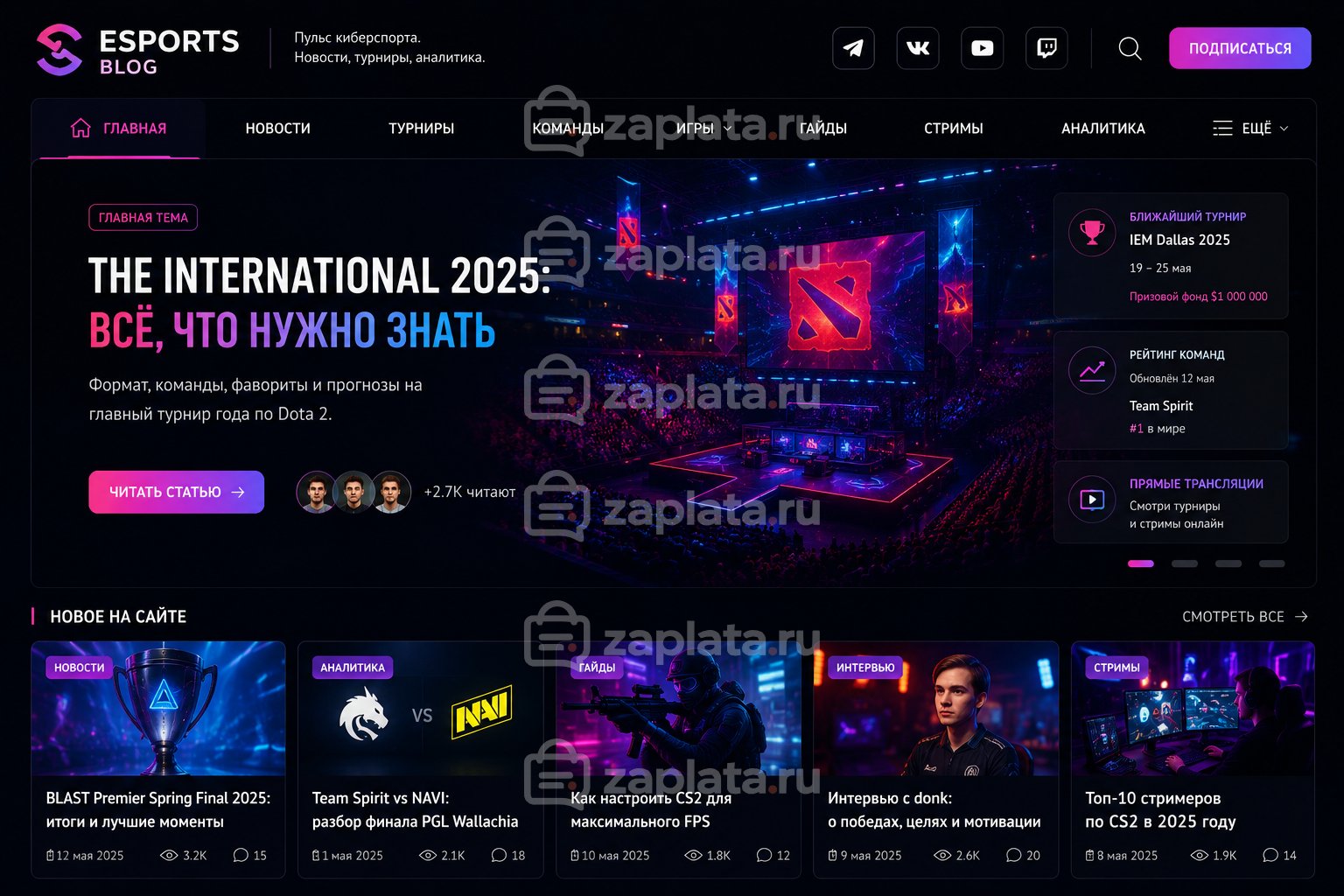Open the streamers setup thumbnail
The height and width of the screenshot is (896, 1344).
coord(1193,709)
